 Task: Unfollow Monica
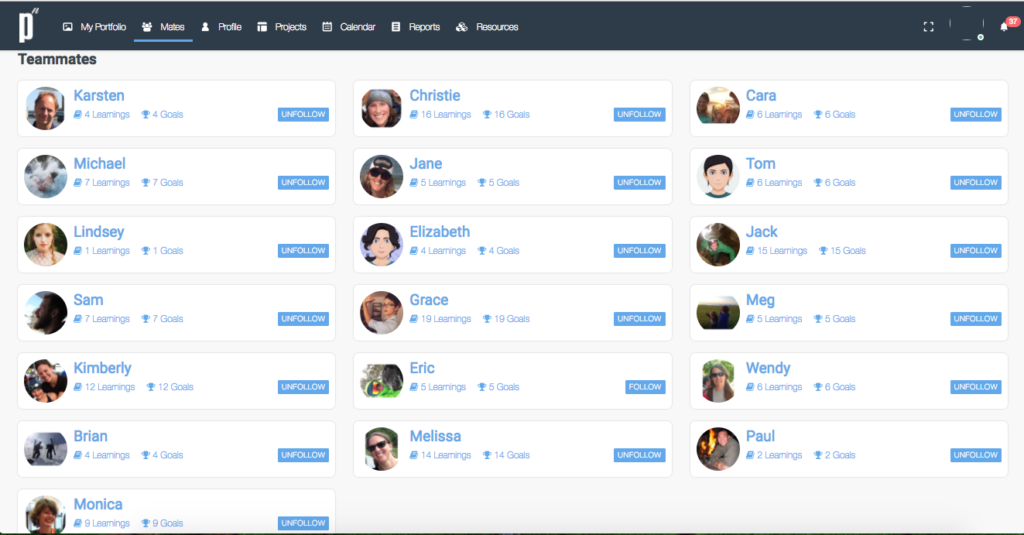(x=303, y=523)
